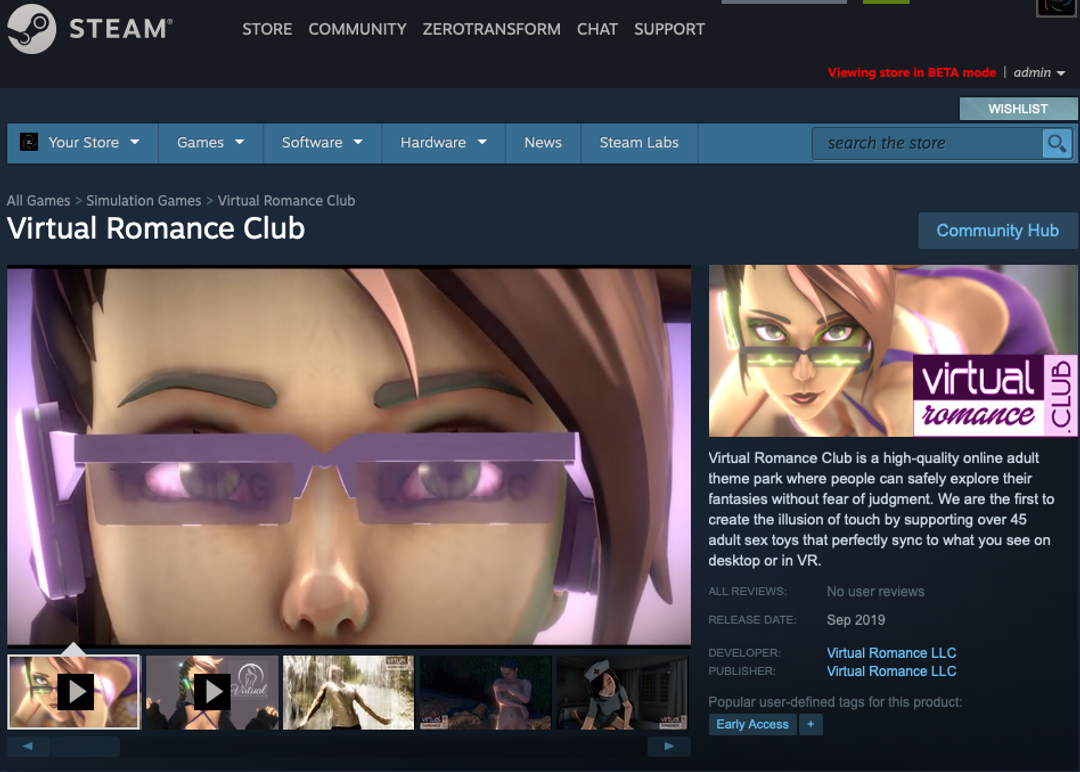Open the CHAT menu item
Image resolution: width=1080 pixels, height=772 pixels.
[x=597, y=29]
